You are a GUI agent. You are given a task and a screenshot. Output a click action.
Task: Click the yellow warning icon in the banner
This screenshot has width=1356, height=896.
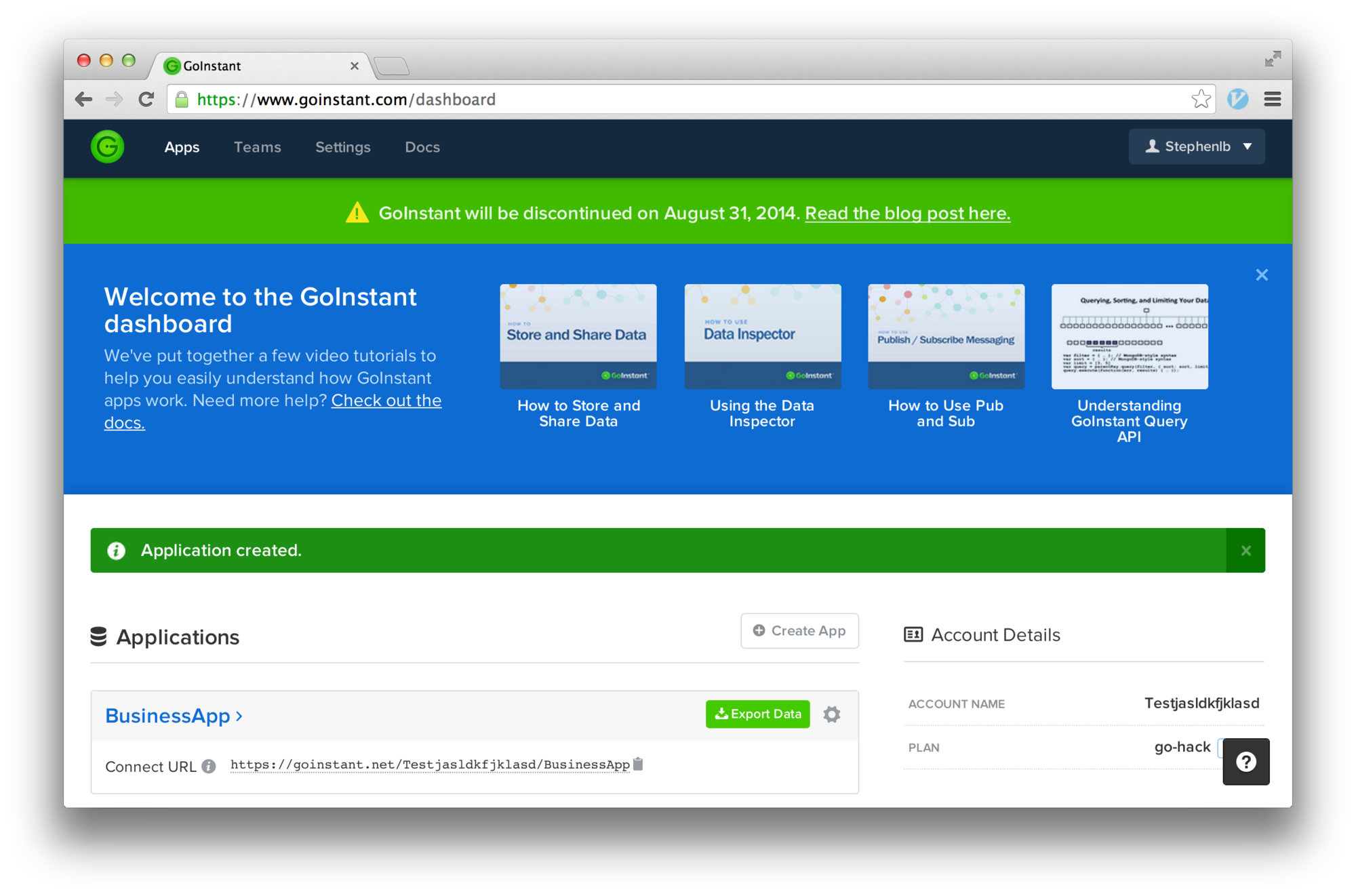coord(357,213)
